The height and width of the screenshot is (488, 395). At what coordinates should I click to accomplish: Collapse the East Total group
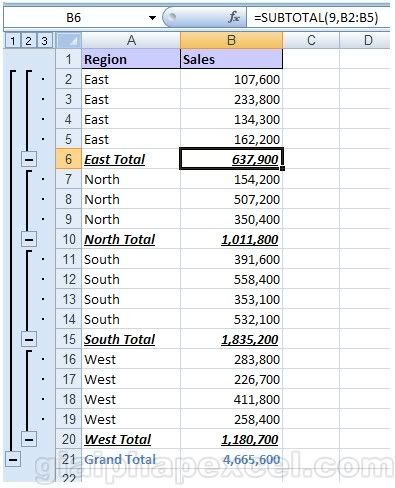29,159
